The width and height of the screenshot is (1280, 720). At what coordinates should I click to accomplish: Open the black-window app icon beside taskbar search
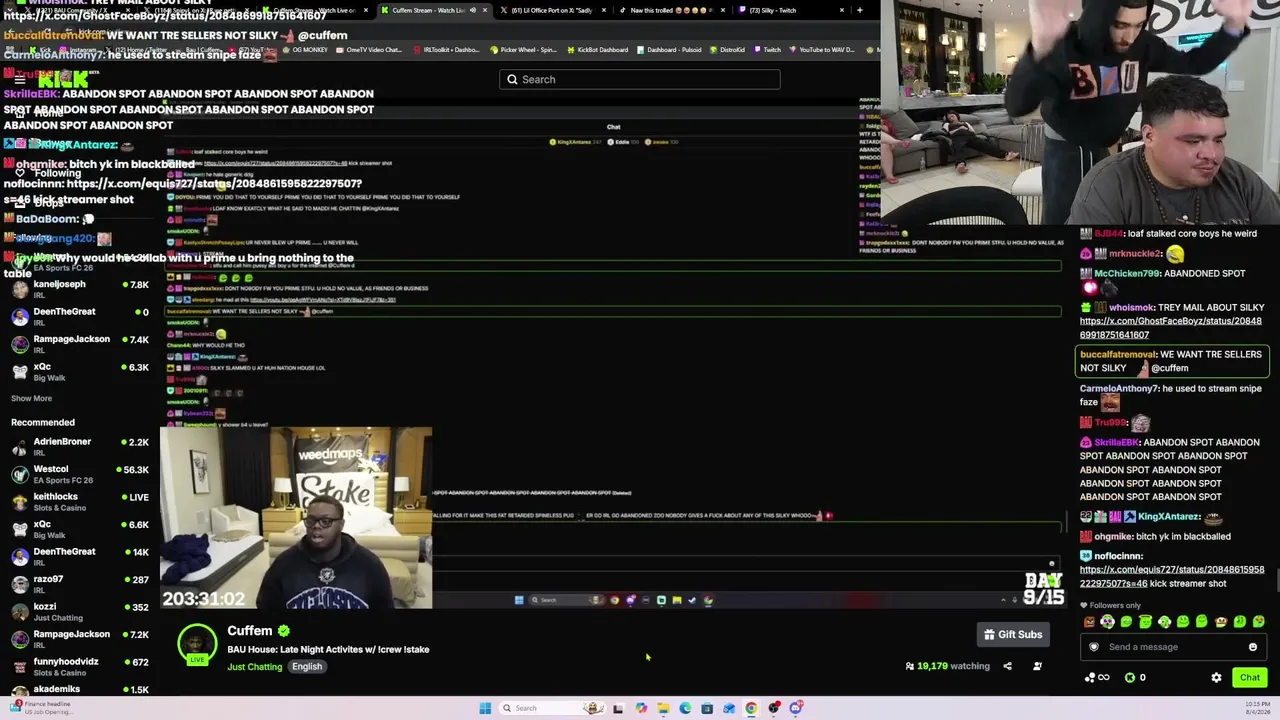[x=618, y=708]
